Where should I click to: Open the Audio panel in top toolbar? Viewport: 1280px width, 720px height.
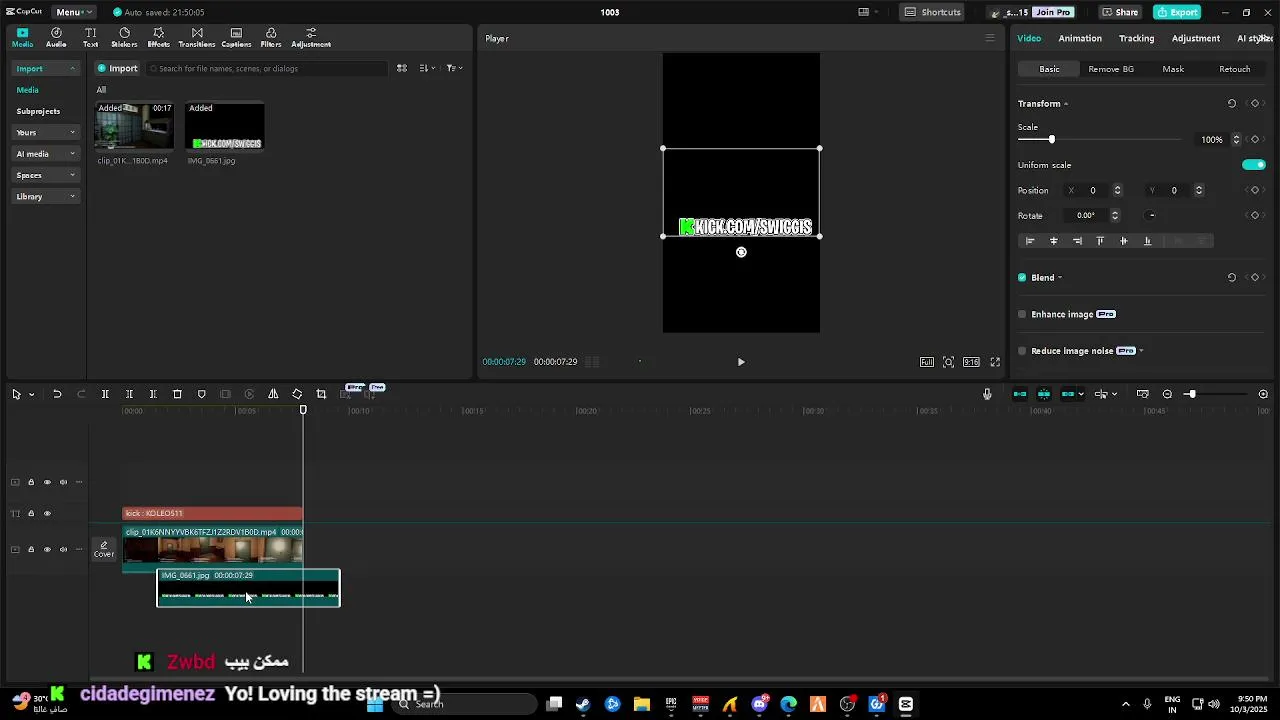click(x=56, y=38)
